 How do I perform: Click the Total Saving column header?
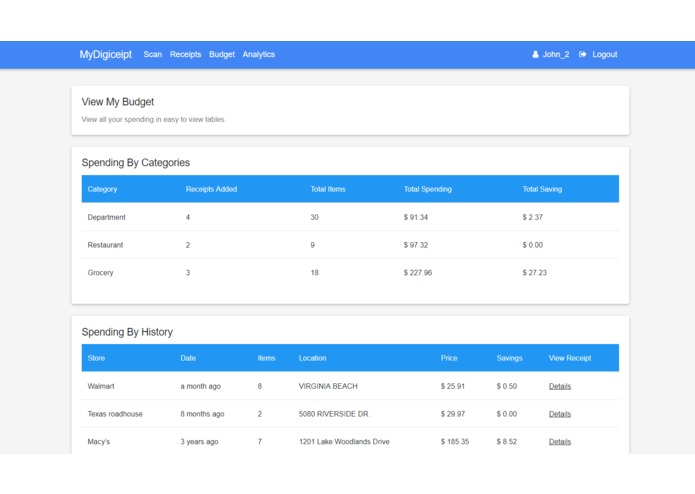tap(542, 189)
